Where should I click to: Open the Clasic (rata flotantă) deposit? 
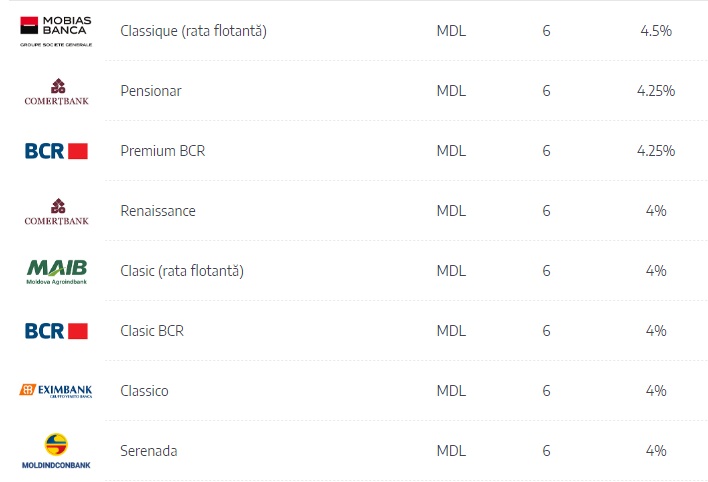182,271
